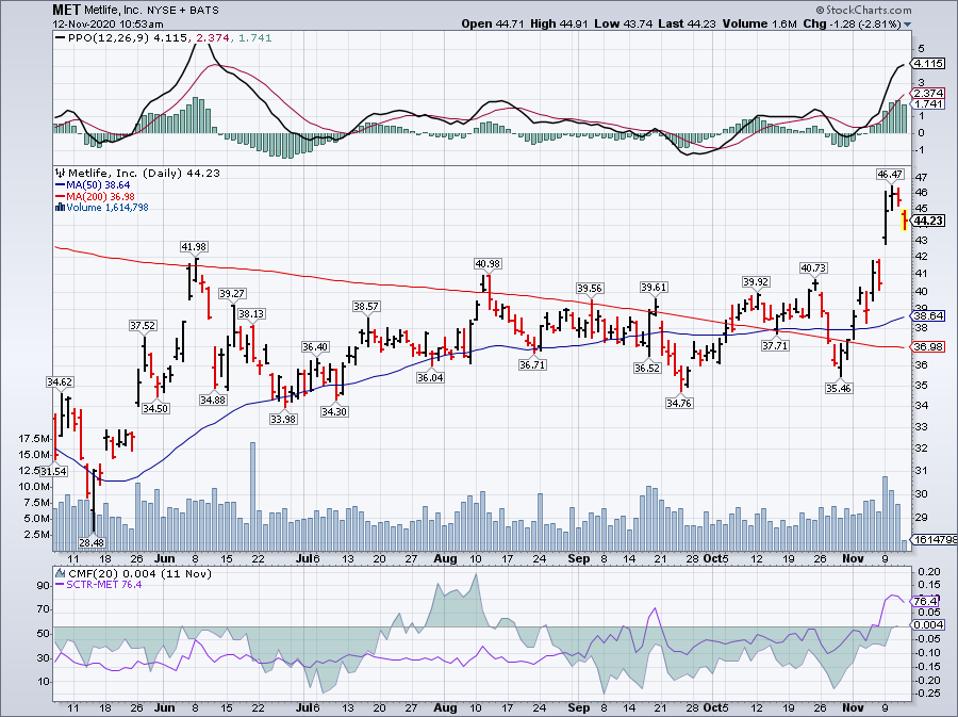Click the 38.64 MA(50) axis tag
Screen dimensions: 958x717
(928, 316)
